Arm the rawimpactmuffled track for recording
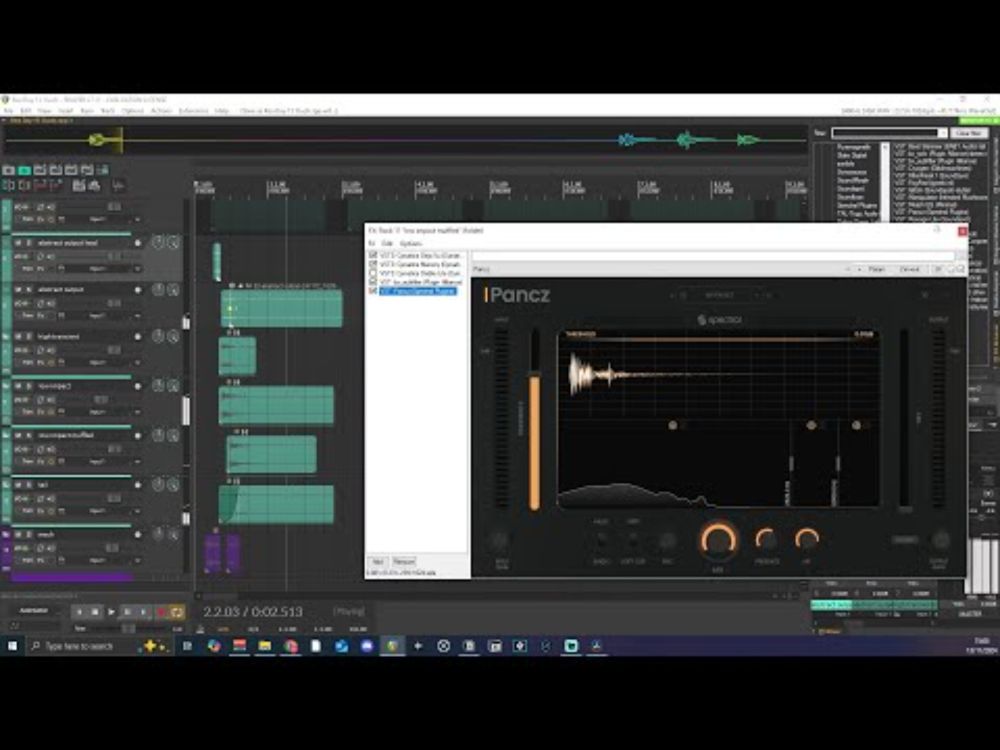Screen dimensions: 1000x750 click(x=137, y=436)
